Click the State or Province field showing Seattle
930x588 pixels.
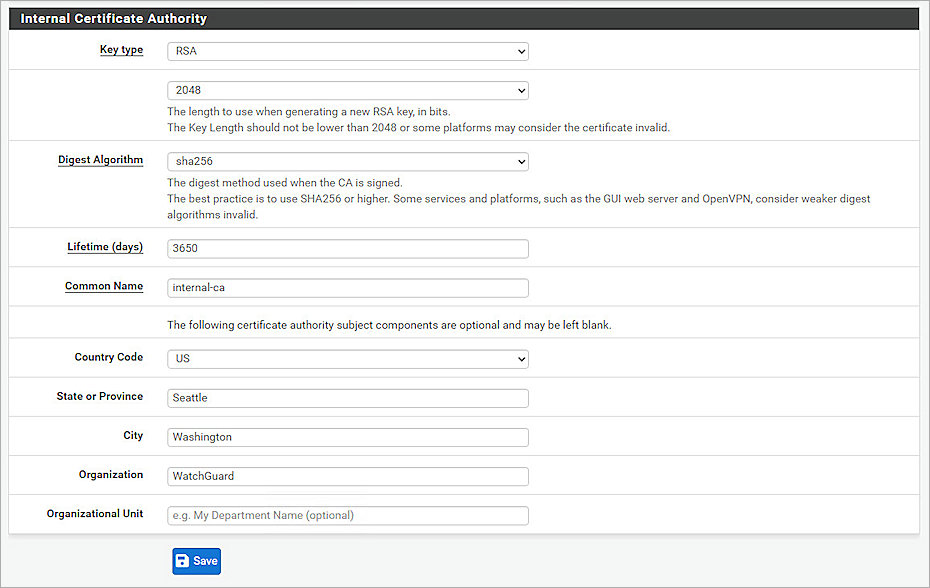(x=347, y=397)
